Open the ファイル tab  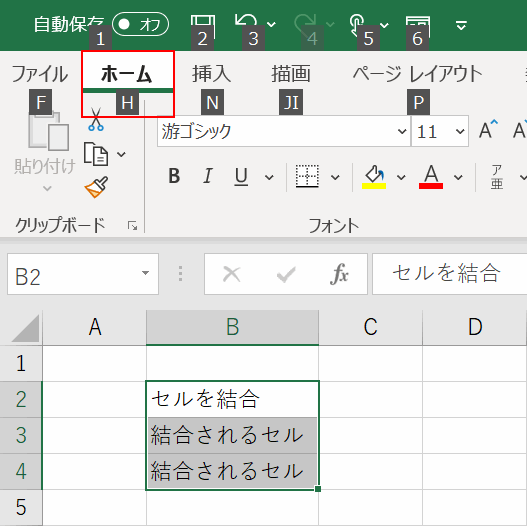click(40, 74)
